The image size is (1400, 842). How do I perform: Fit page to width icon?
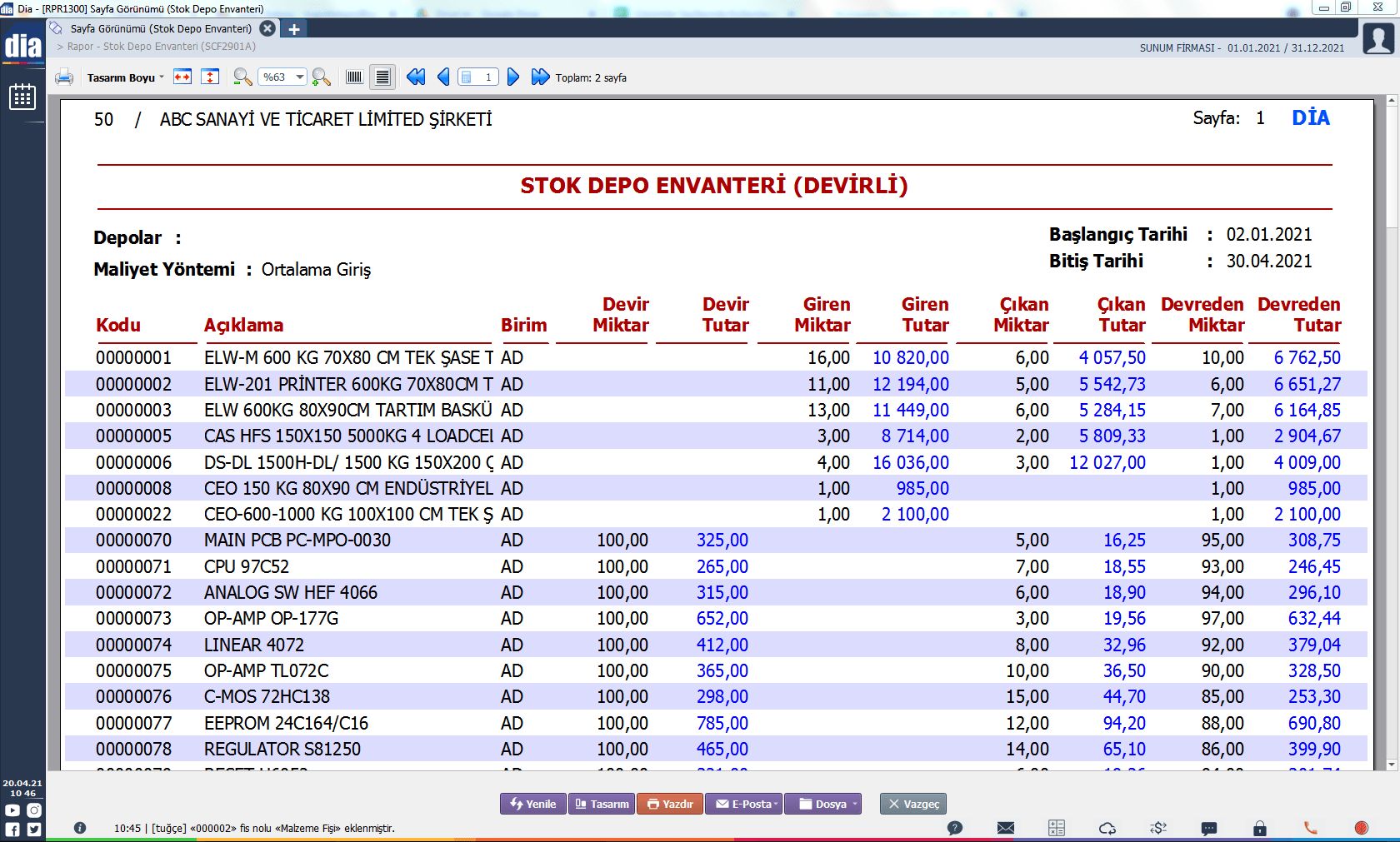pos(182,77)
